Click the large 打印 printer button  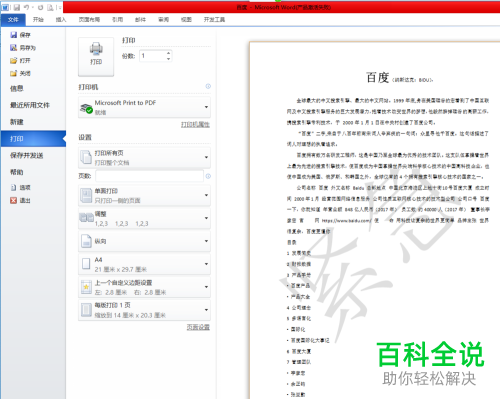96,57
